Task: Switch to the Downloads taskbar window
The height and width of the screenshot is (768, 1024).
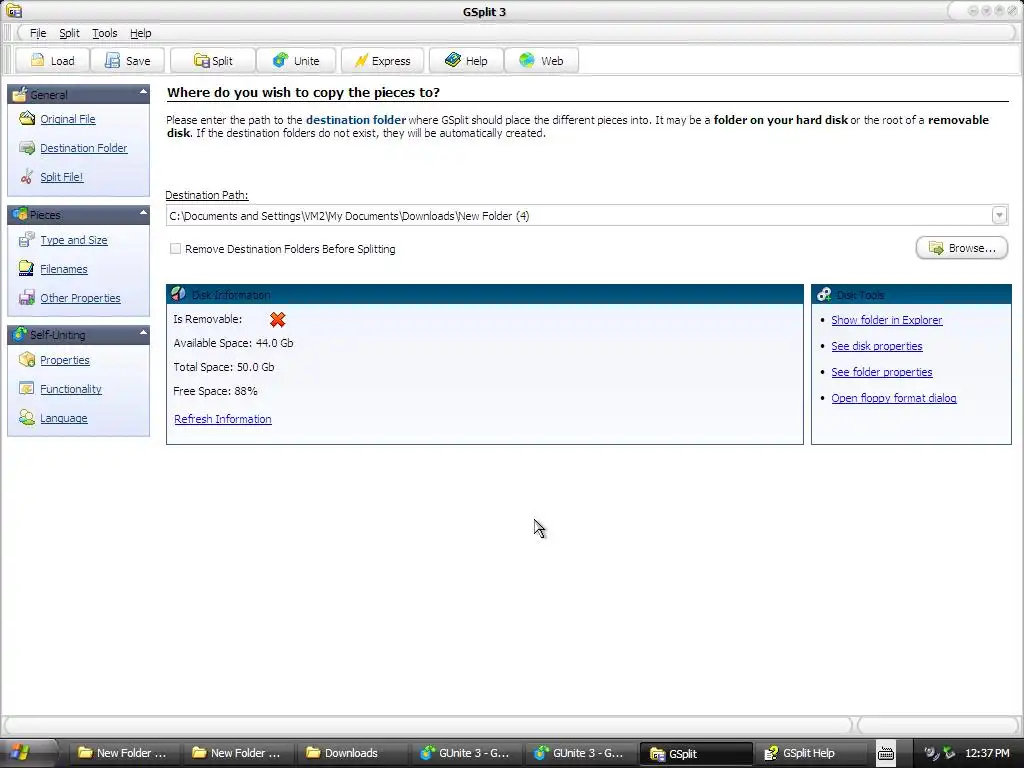Action: (351, 753)
